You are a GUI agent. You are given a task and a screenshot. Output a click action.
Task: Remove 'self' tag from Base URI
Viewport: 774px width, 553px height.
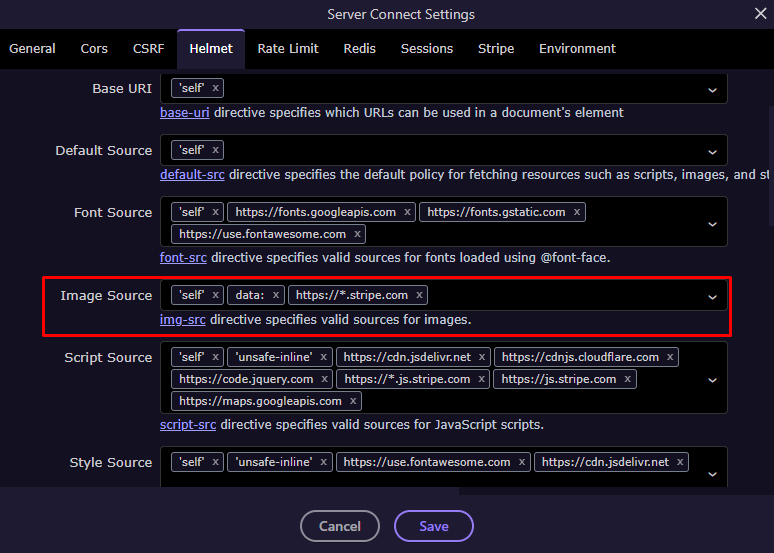[x=215, y=88]
